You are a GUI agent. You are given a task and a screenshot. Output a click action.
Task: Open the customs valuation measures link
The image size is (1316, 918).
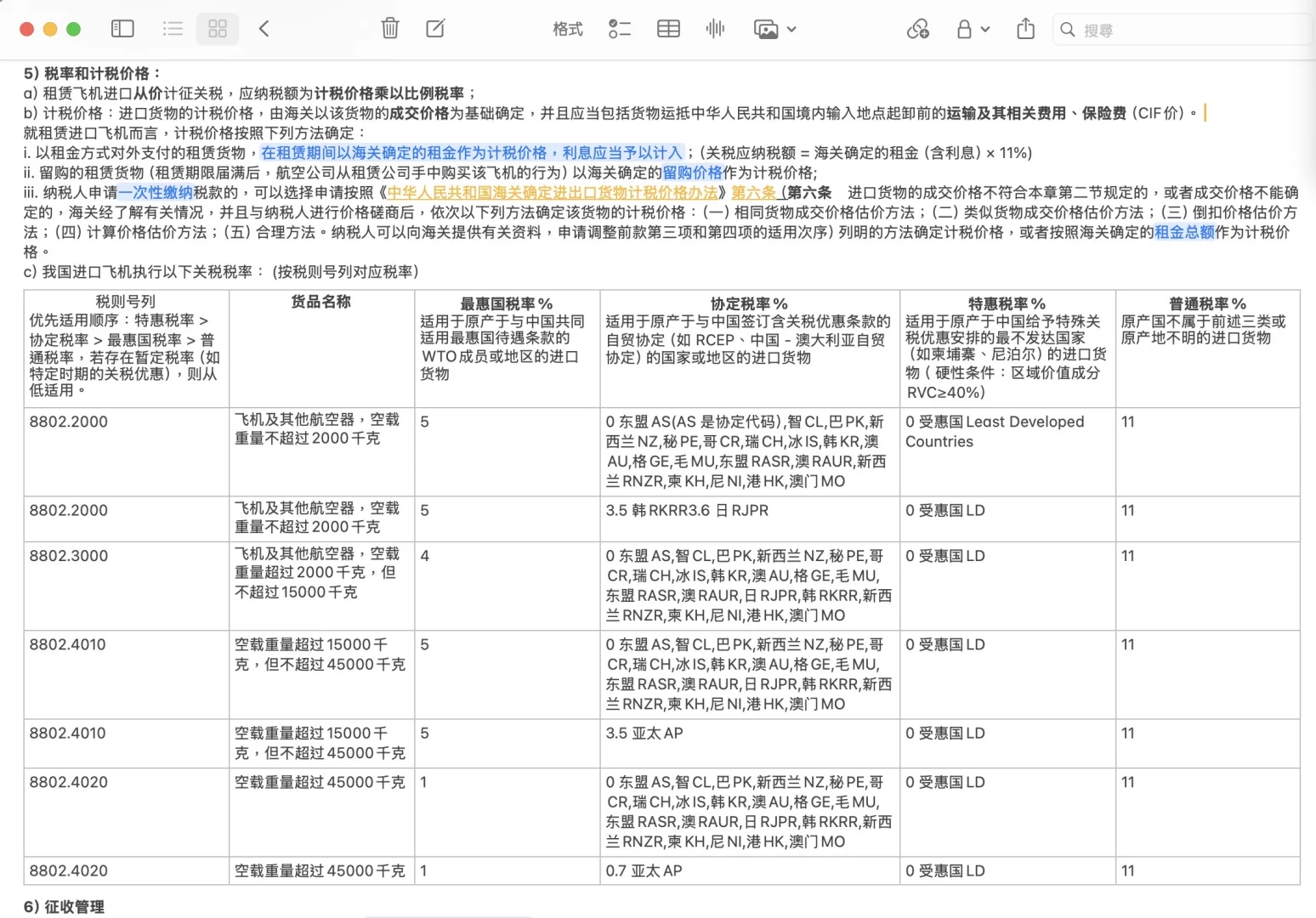[x=552, y=193]
